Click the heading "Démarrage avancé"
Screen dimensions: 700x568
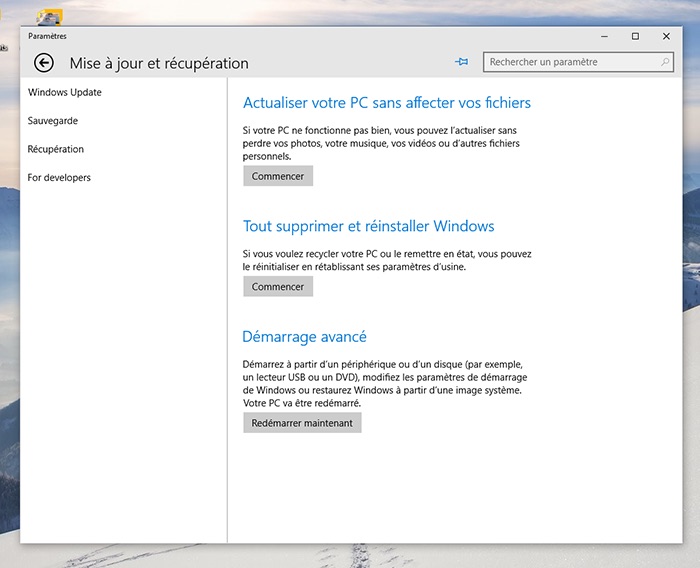tap(304, 337)
